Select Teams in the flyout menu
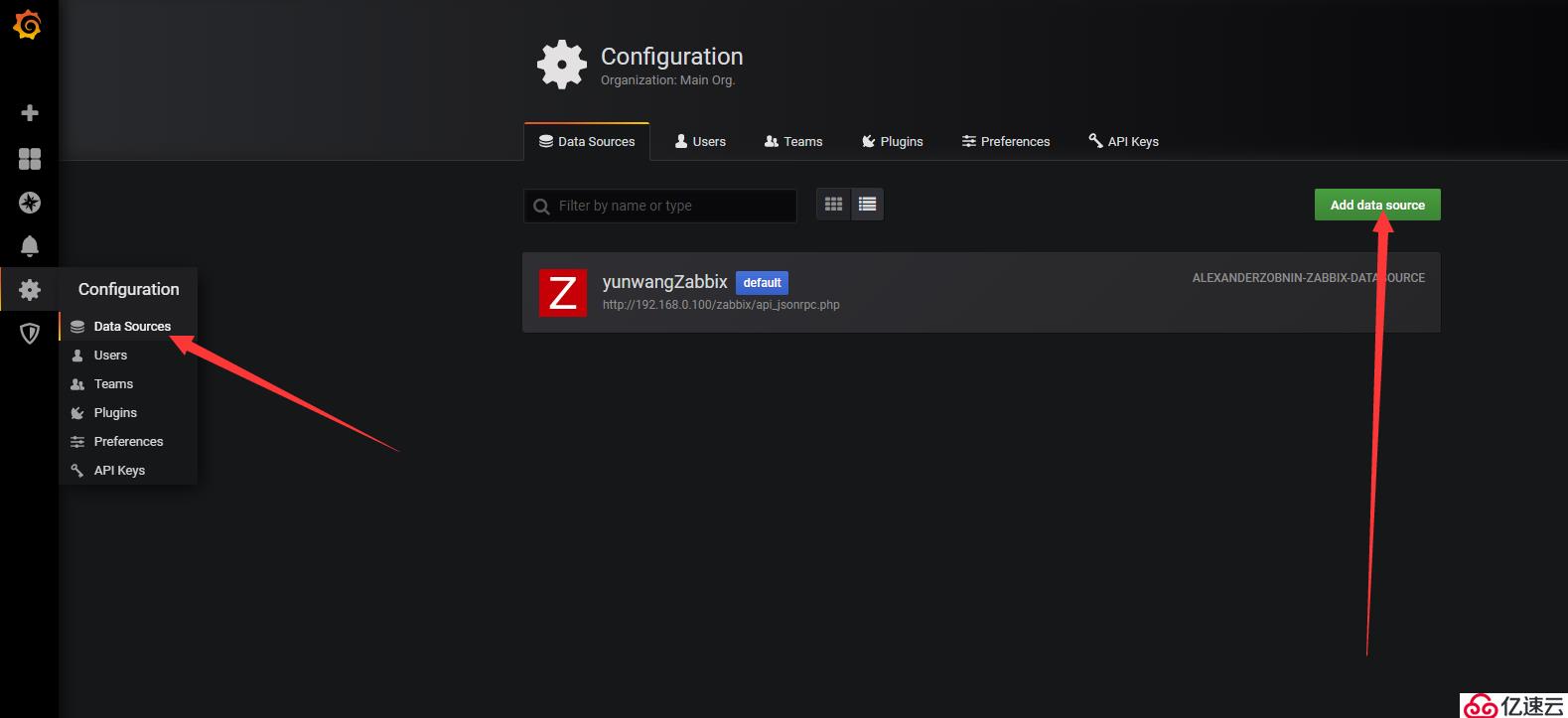 128,383
